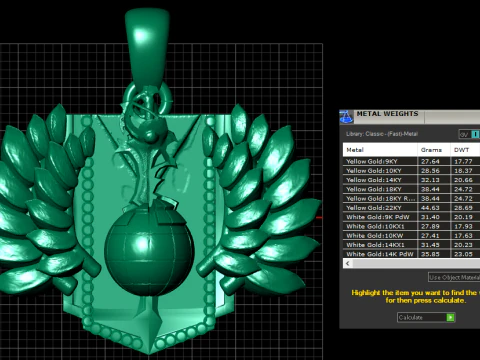Click the Metal Weights flask icon
The height and width of the screenshot is (360, 480).
tap(346, 117)
